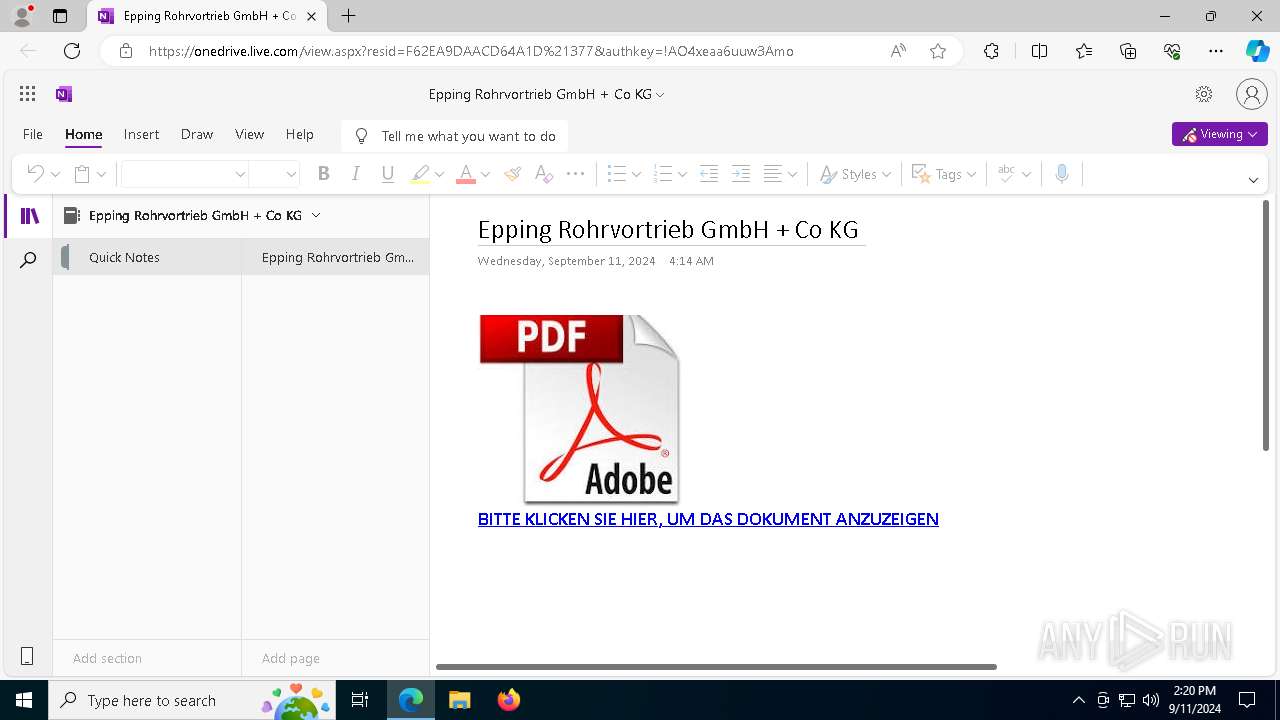Open the Copilot icon in Edge
The image size is (1280, 720).
(x=1257, y=51)
